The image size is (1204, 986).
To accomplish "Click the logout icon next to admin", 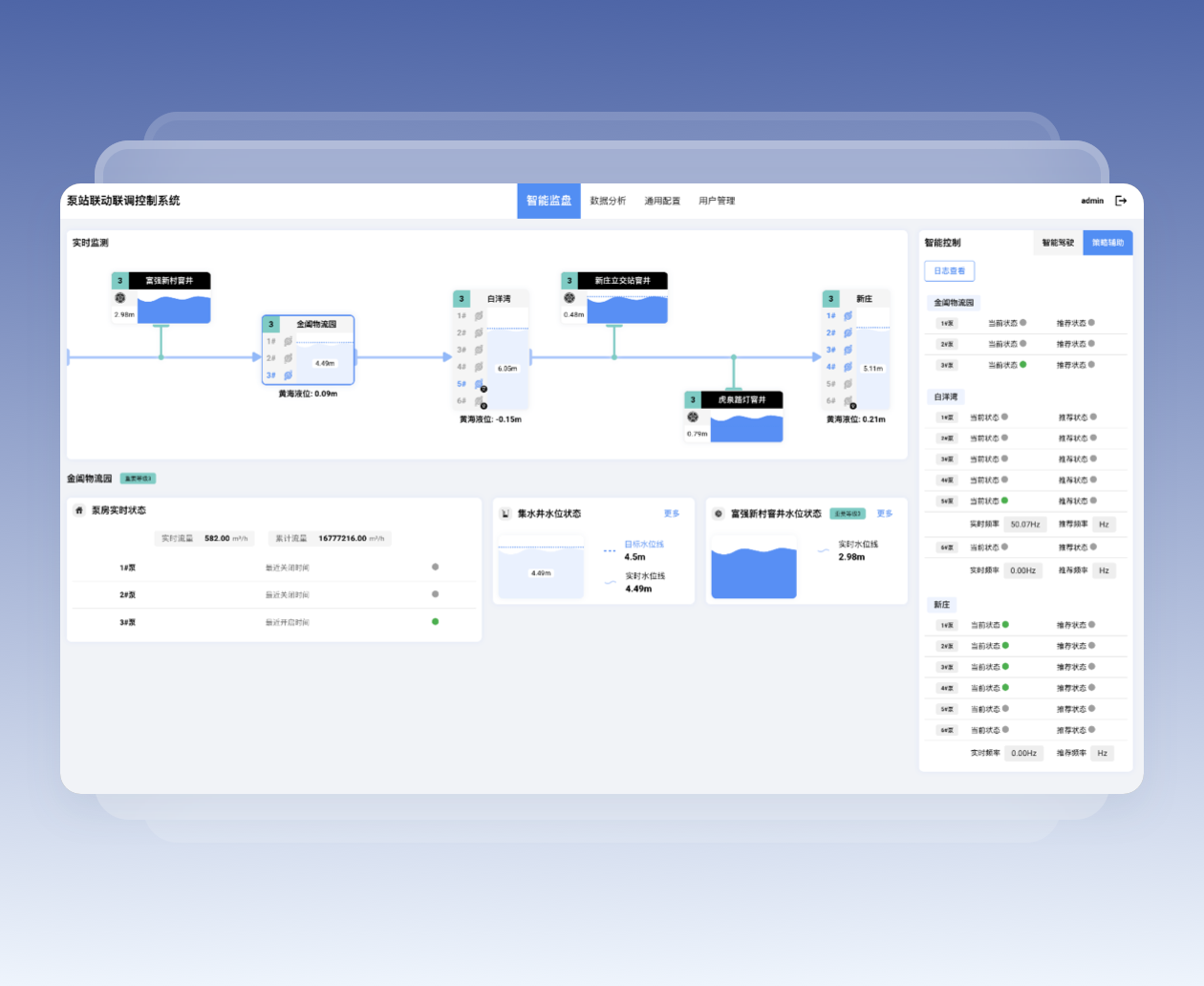I will pos(1121,201).
